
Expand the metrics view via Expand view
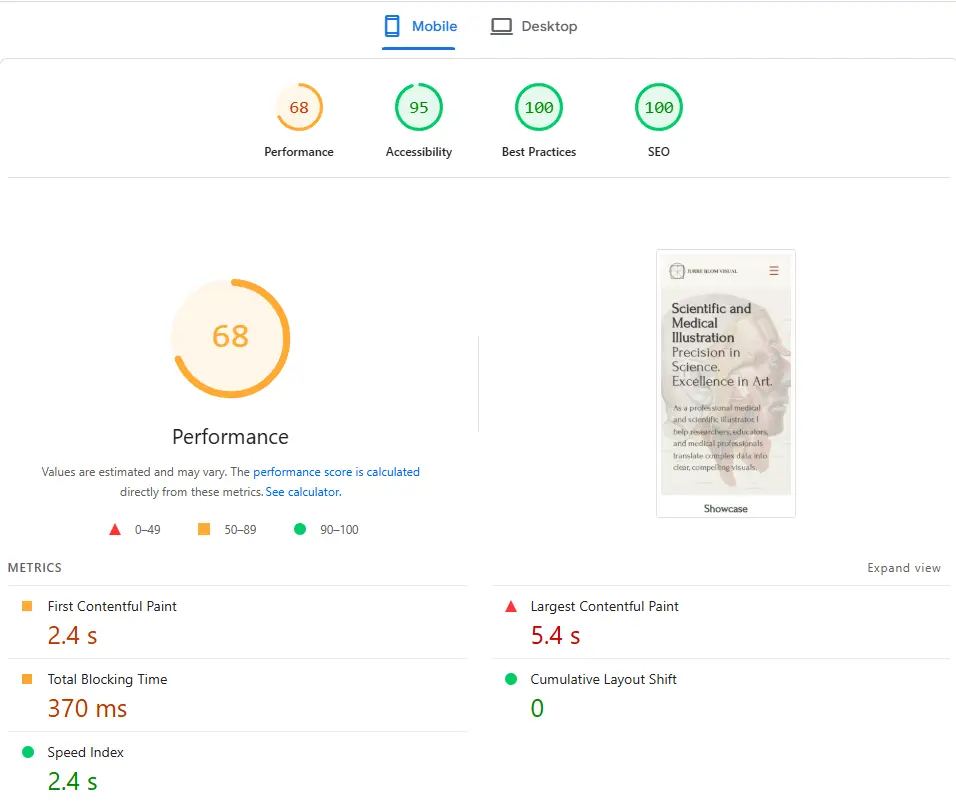904,567
